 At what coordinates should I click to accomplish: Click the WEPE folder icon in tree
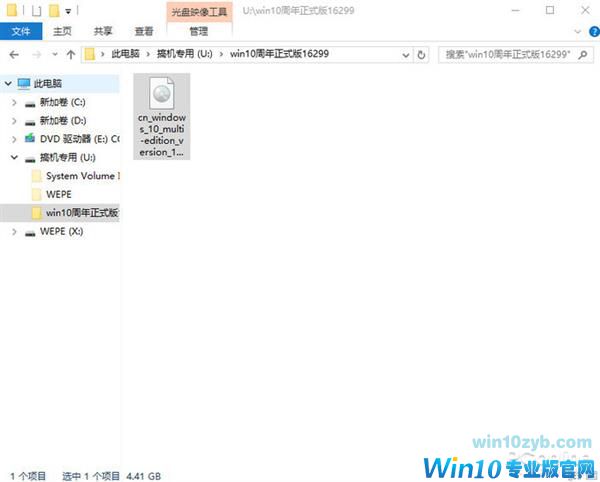[x=37, y=194]
